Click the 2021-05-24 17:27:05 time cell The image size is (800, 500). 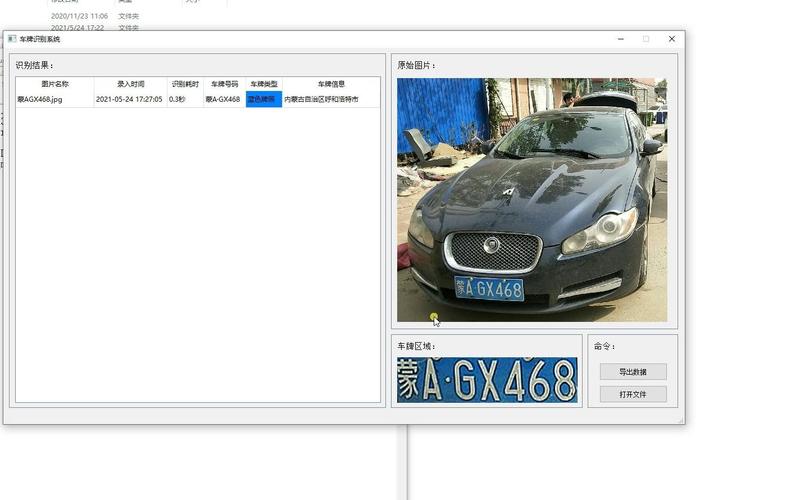point(131,99)
